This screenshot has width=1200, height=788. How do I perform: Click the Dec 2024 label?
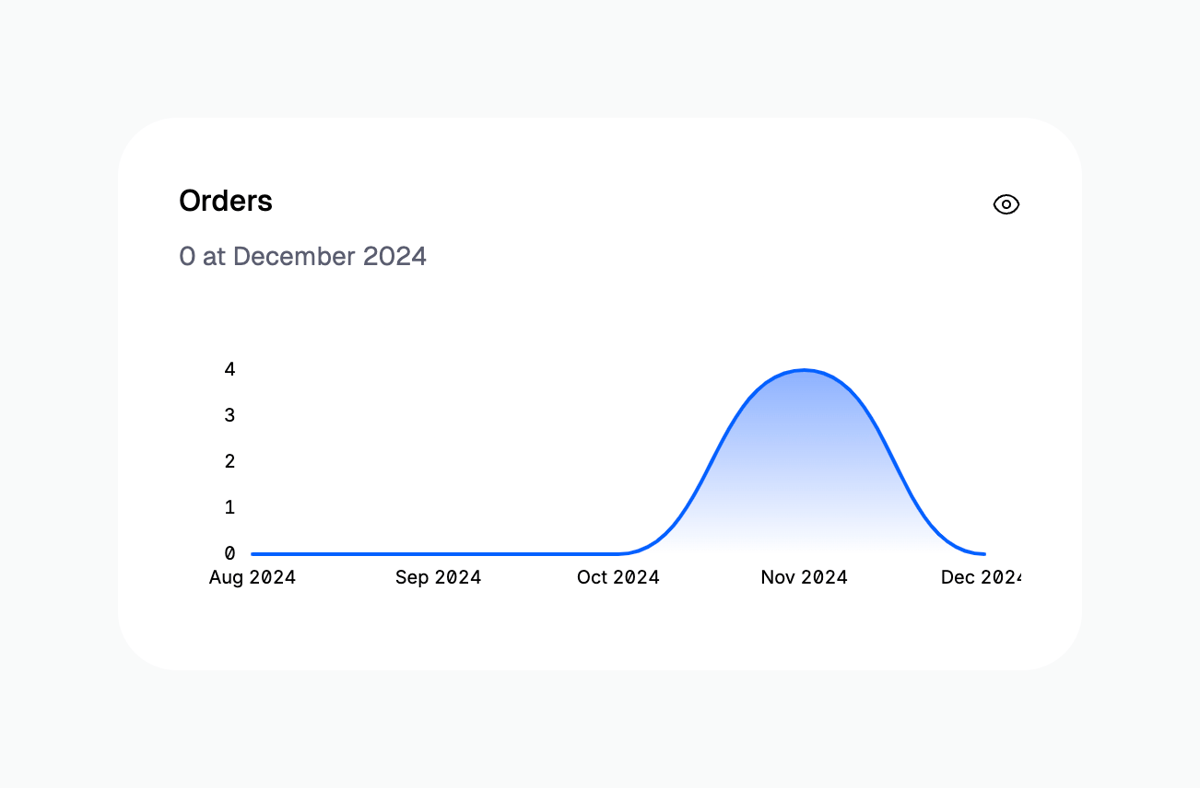pyautogui.click(x=983, y=577)
